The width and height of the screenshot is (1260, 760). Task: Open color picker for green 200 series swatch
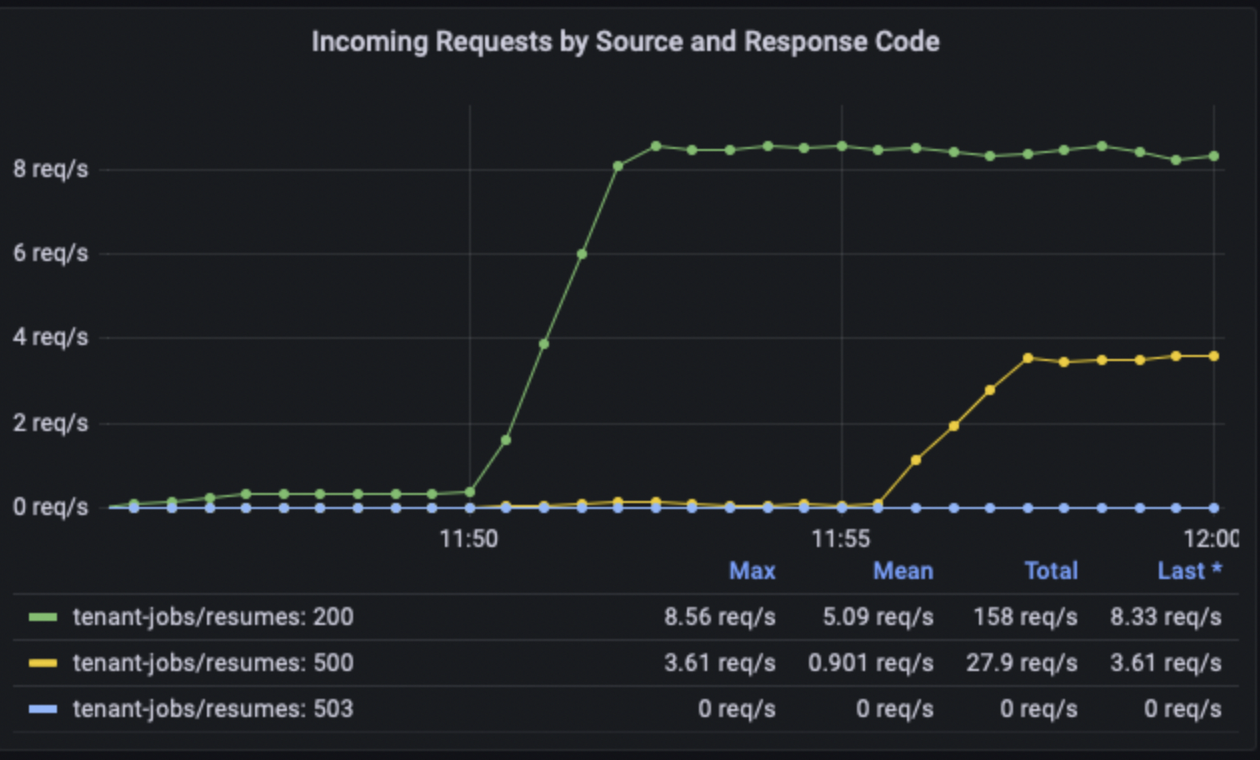click(x=43, y=617)
